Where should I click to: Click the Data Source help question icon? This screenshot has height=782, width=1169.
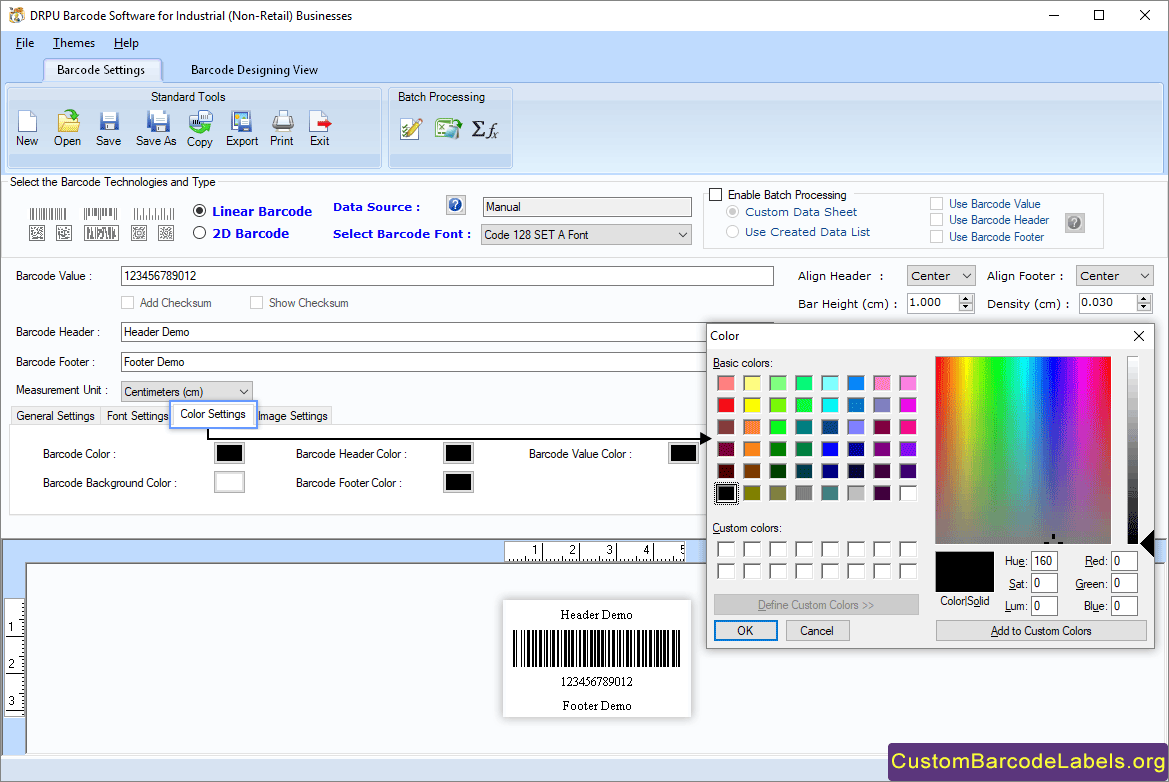coord(456,205)
